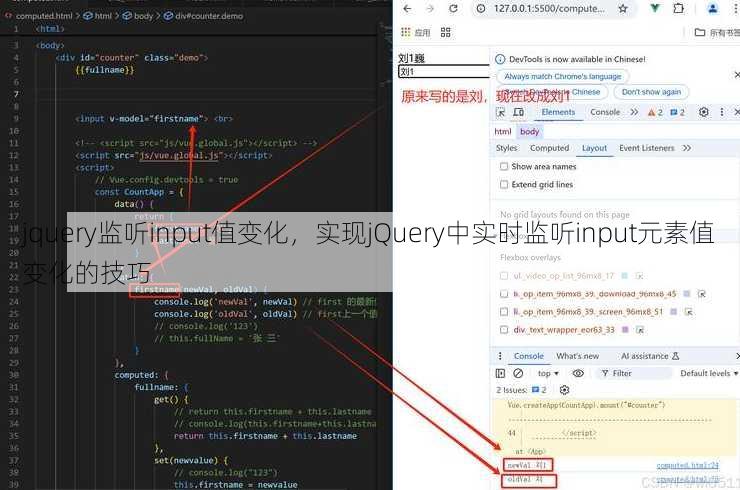Open the Styles tab
The width and height of the screenshot is (740, 490).
(x=506, y=148)
